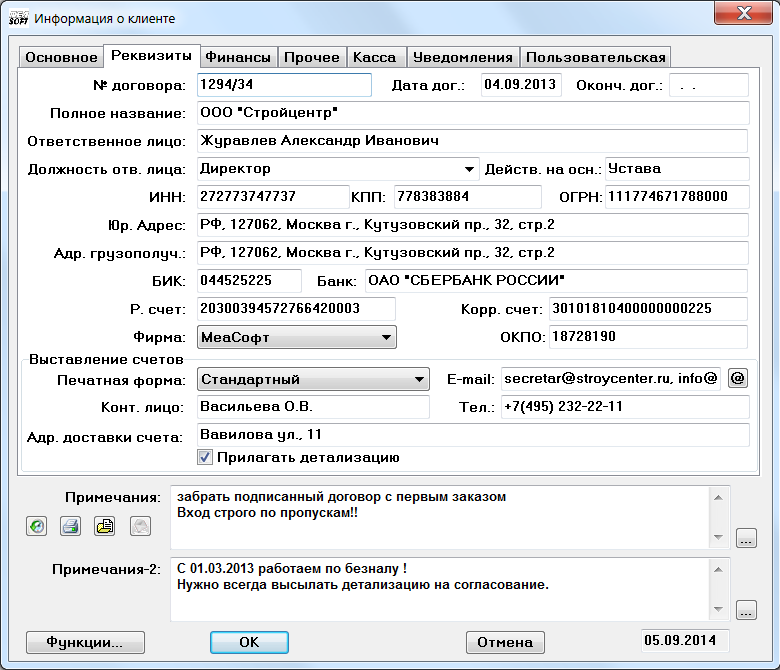This screenshot has height=670, width=780.
Task: Click the Тел. field +7(495) 232-22-11
Action: coord(625,407)
